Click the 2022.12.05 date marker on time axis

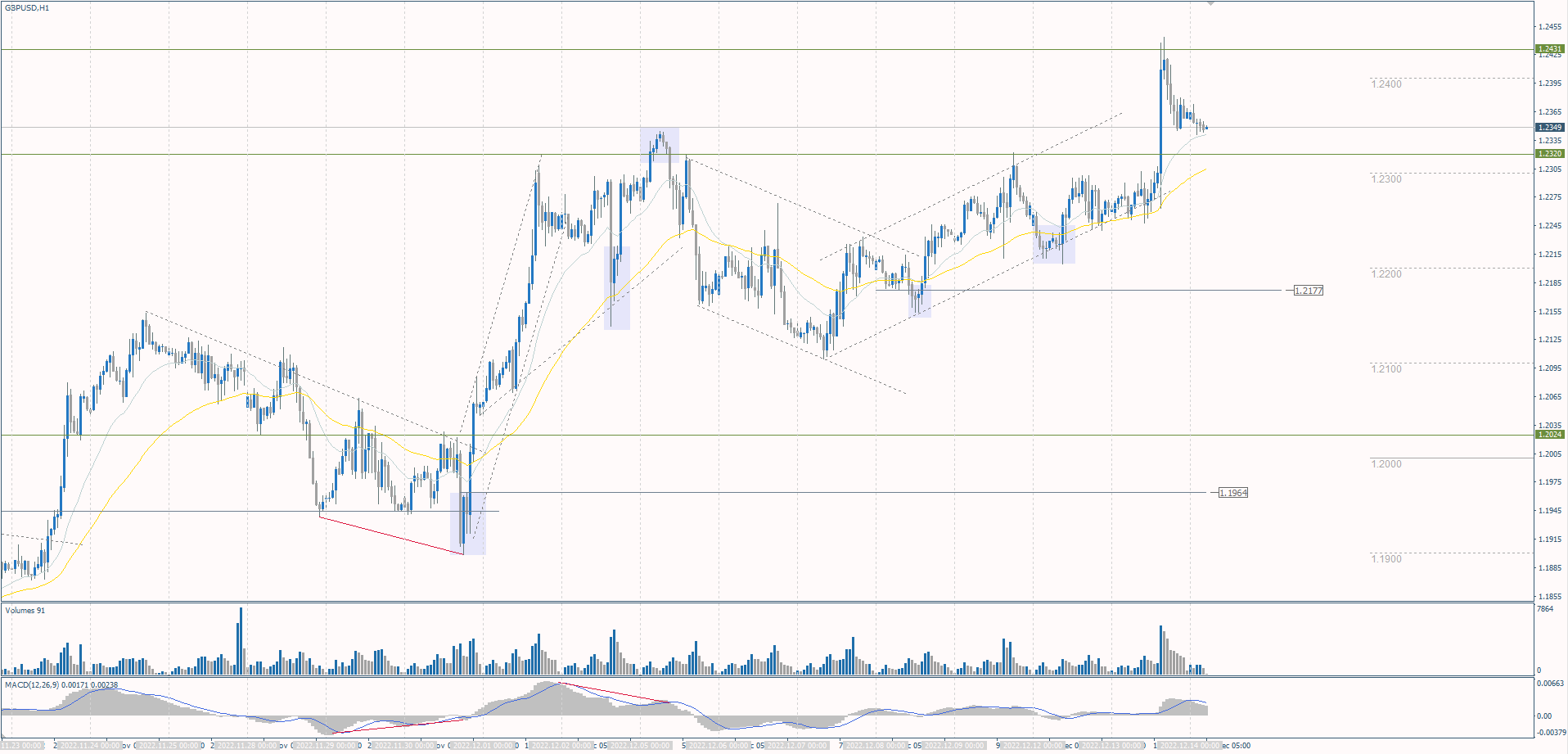tap(640, 745)
